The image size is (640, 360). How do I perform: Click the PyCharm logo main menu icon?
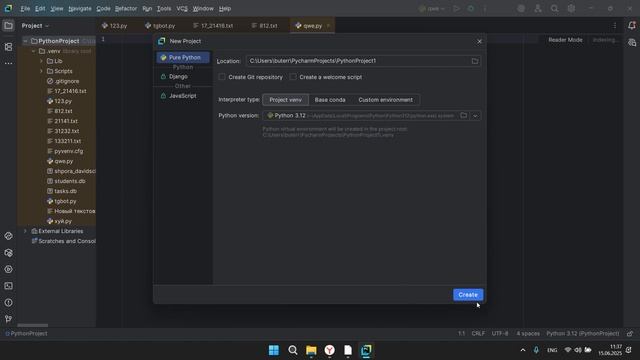pyautogui.click(x=8, y=9)
